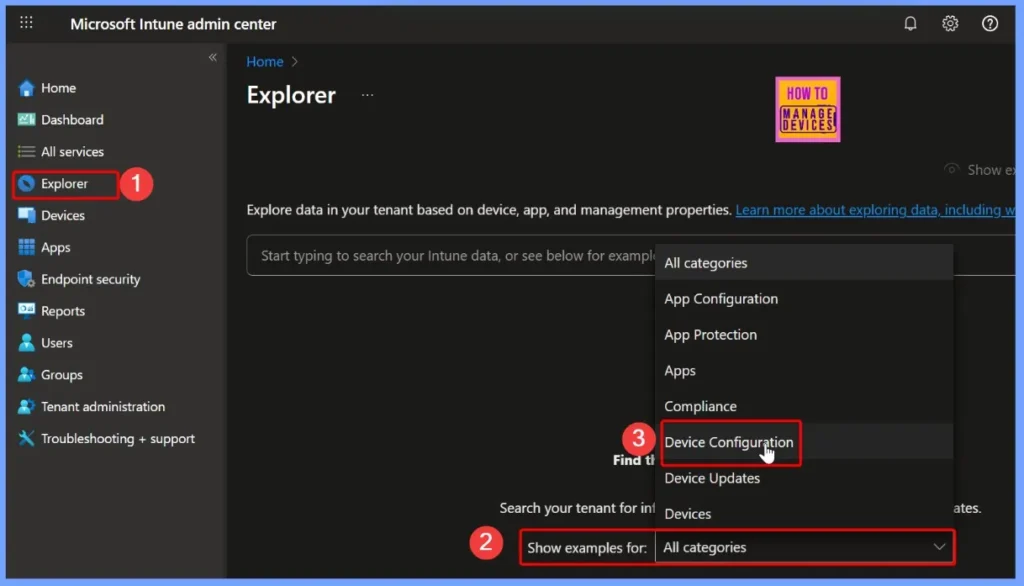Click the Dashboard icon in sidebar
The height and width of the screenshot is (586, 1024).
[x=26, y=120]
